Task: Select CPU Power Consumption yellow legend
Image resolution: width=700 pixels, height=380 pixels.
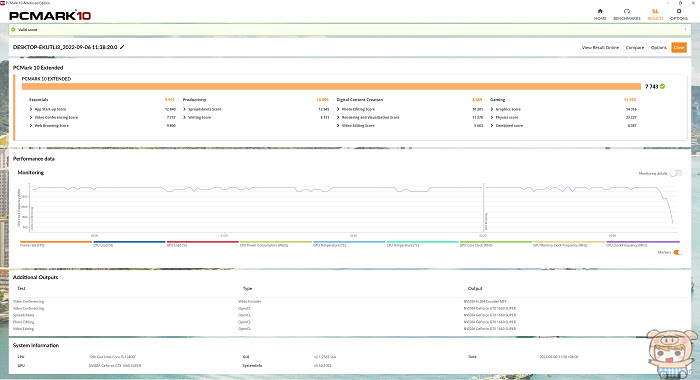Action: [275, 244]
